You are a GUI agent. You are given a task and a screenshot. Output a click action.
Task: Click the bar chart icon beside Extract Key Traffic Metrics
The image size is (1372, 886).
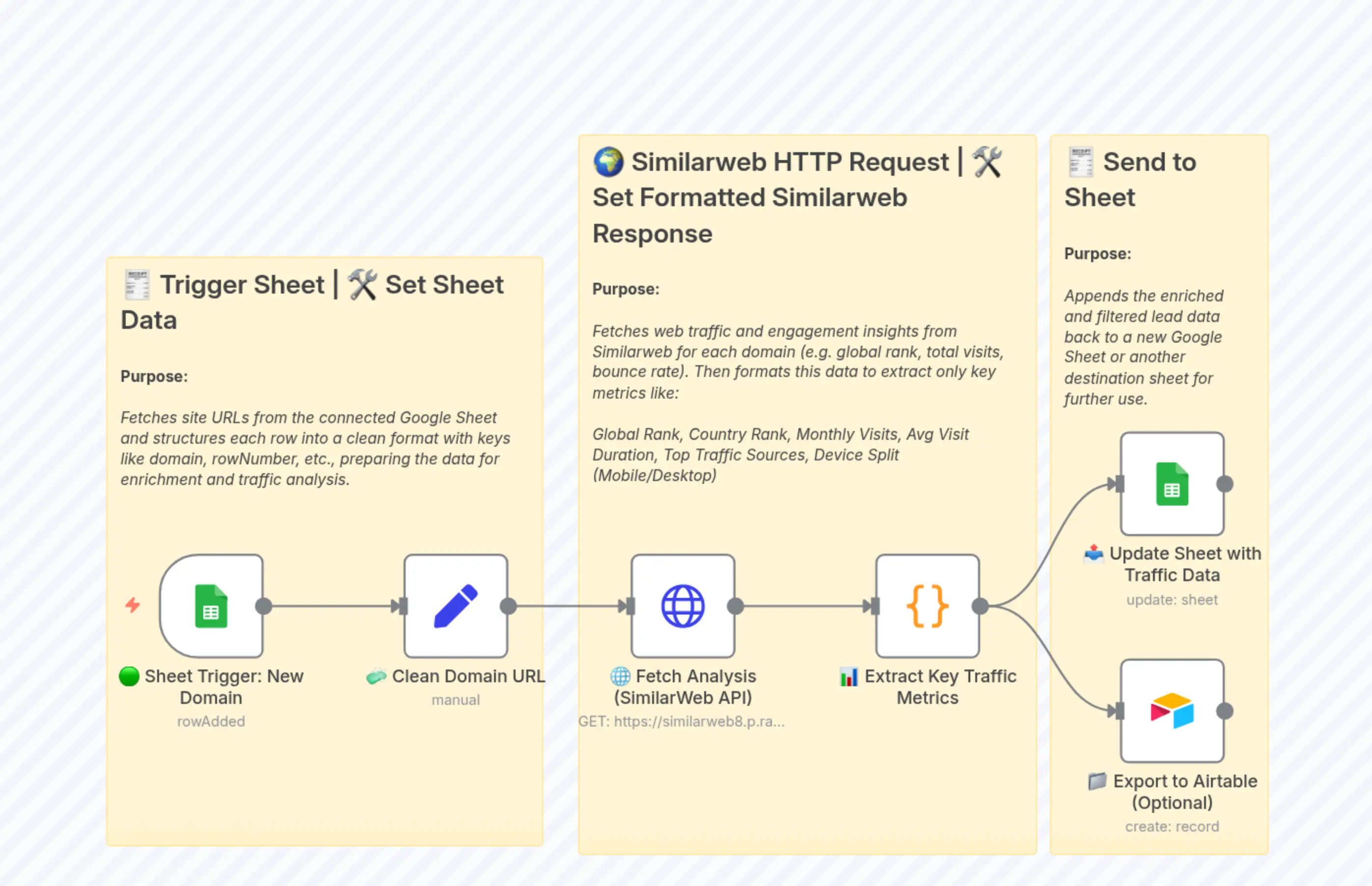click(x=847, y=676)
